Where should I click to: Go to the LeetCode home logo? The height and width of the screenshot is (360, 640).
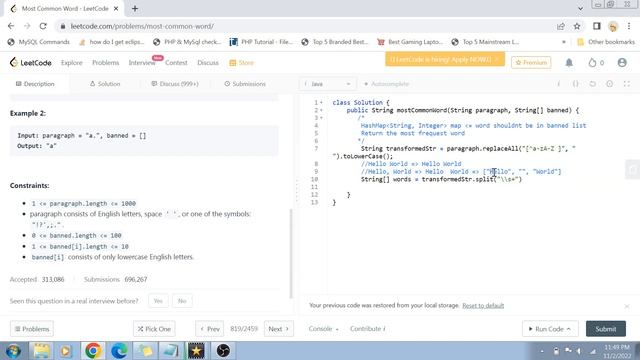coord(31,62)
